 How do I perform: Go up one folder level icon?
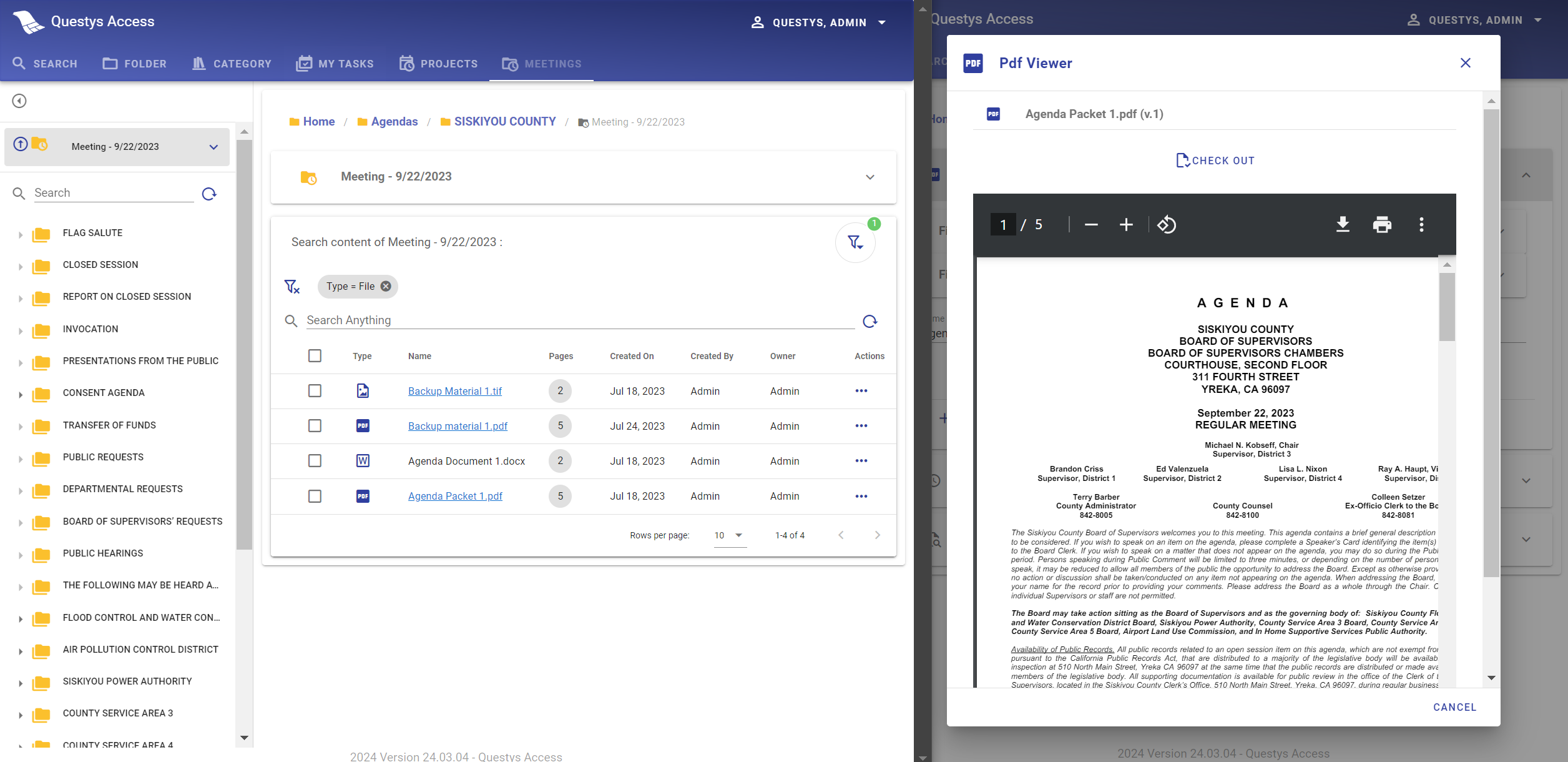tap(21, 144)
